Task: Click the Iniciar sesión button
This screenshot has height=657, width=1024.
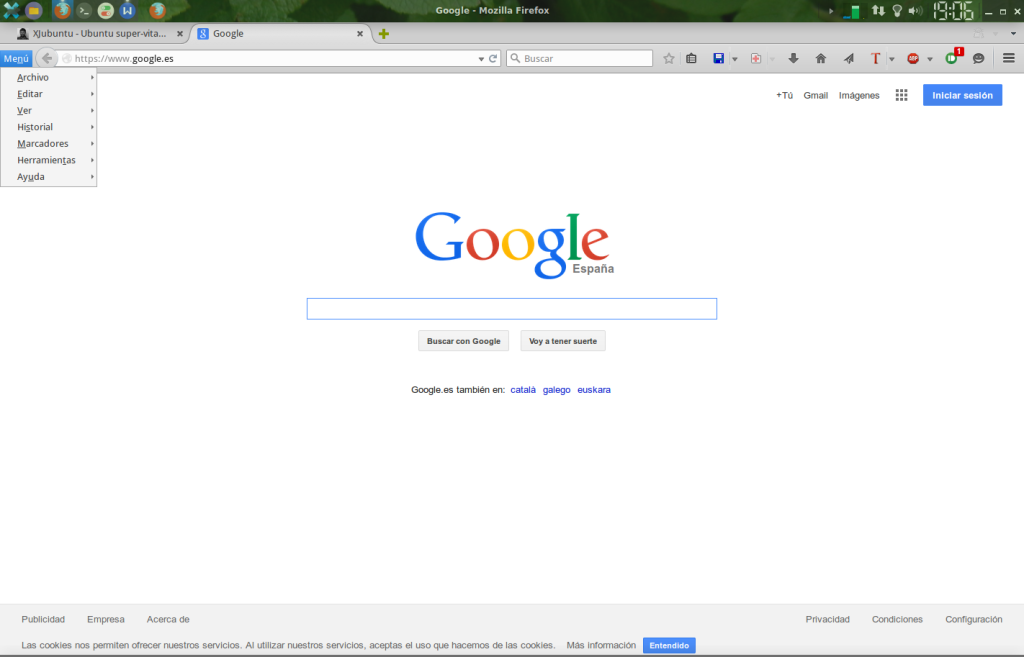Action: click(963, 95)
